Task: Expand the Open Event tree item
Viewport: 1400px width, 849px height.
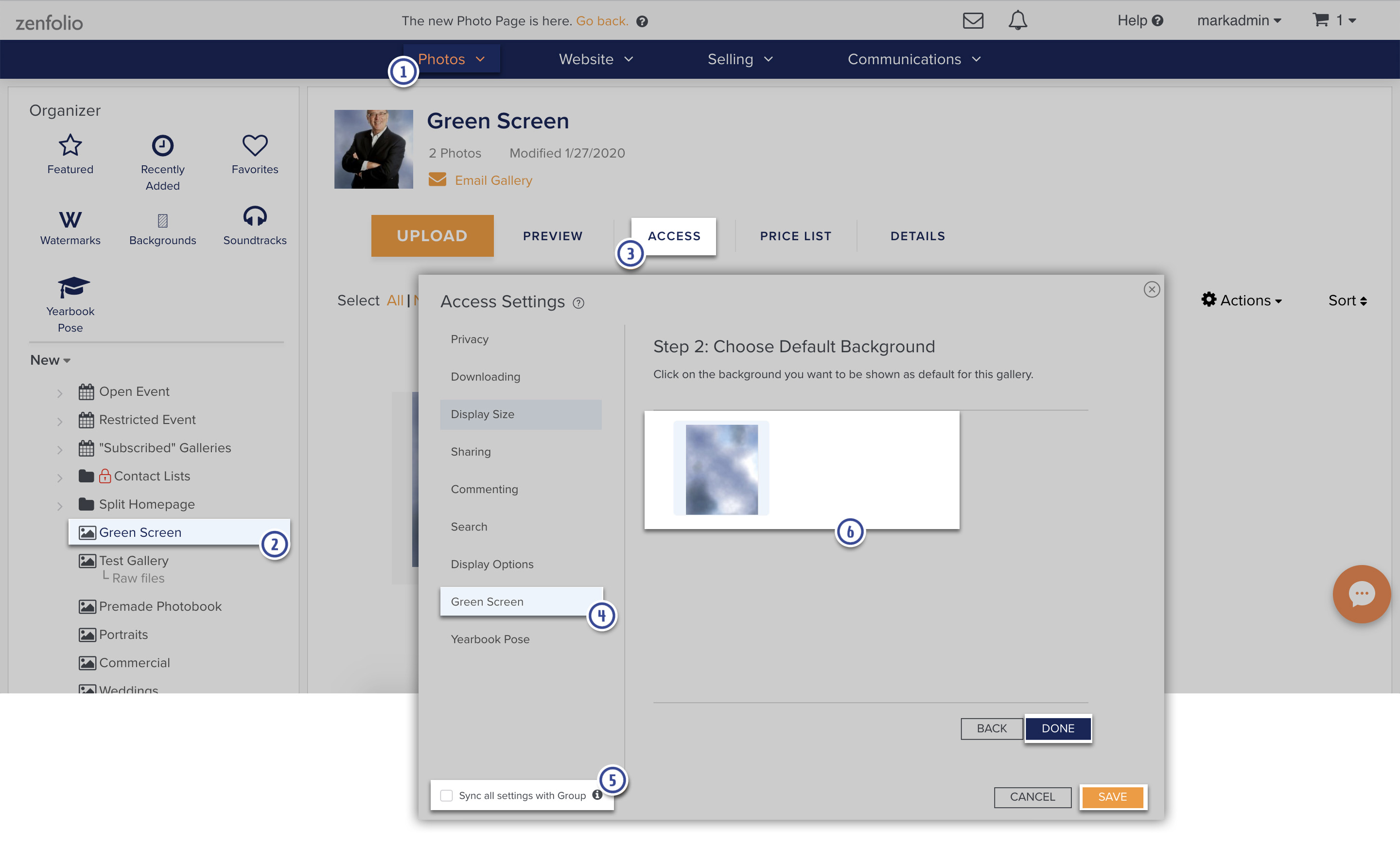Action: point(60,393)
